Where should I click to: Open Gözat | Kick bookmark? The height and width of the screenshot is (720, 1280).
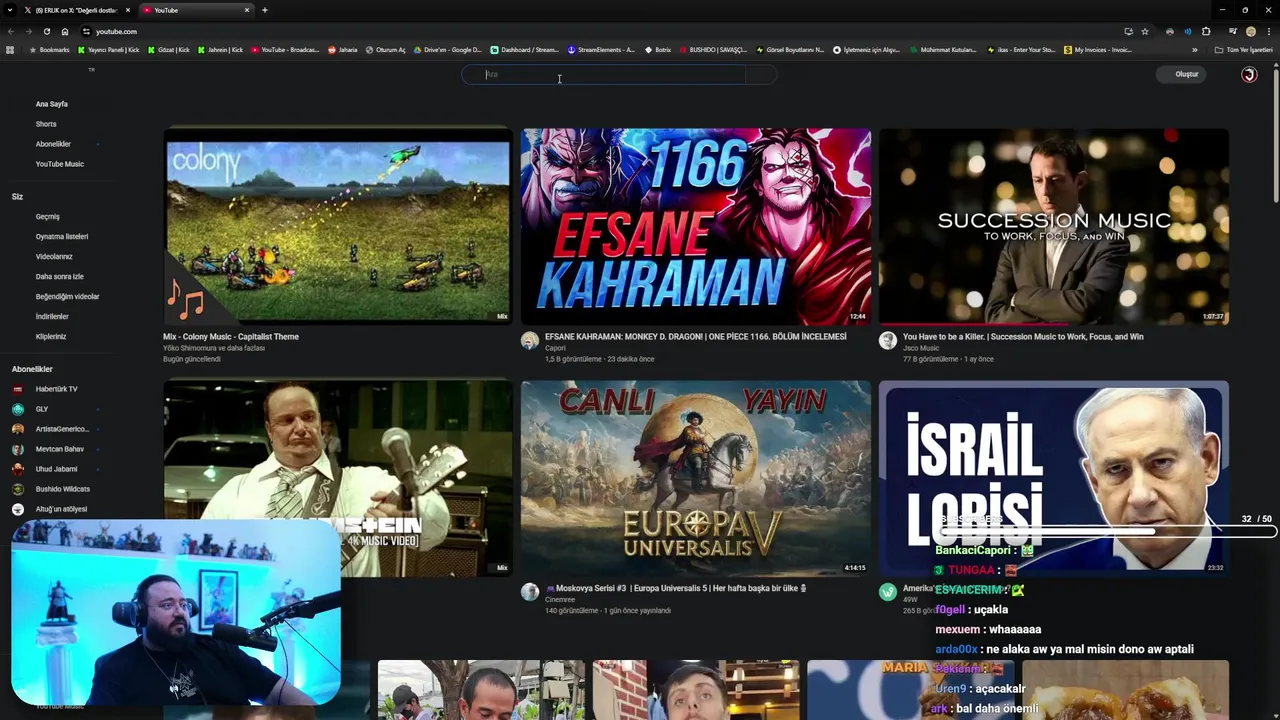pyautogui.click(x=168, y=50)
